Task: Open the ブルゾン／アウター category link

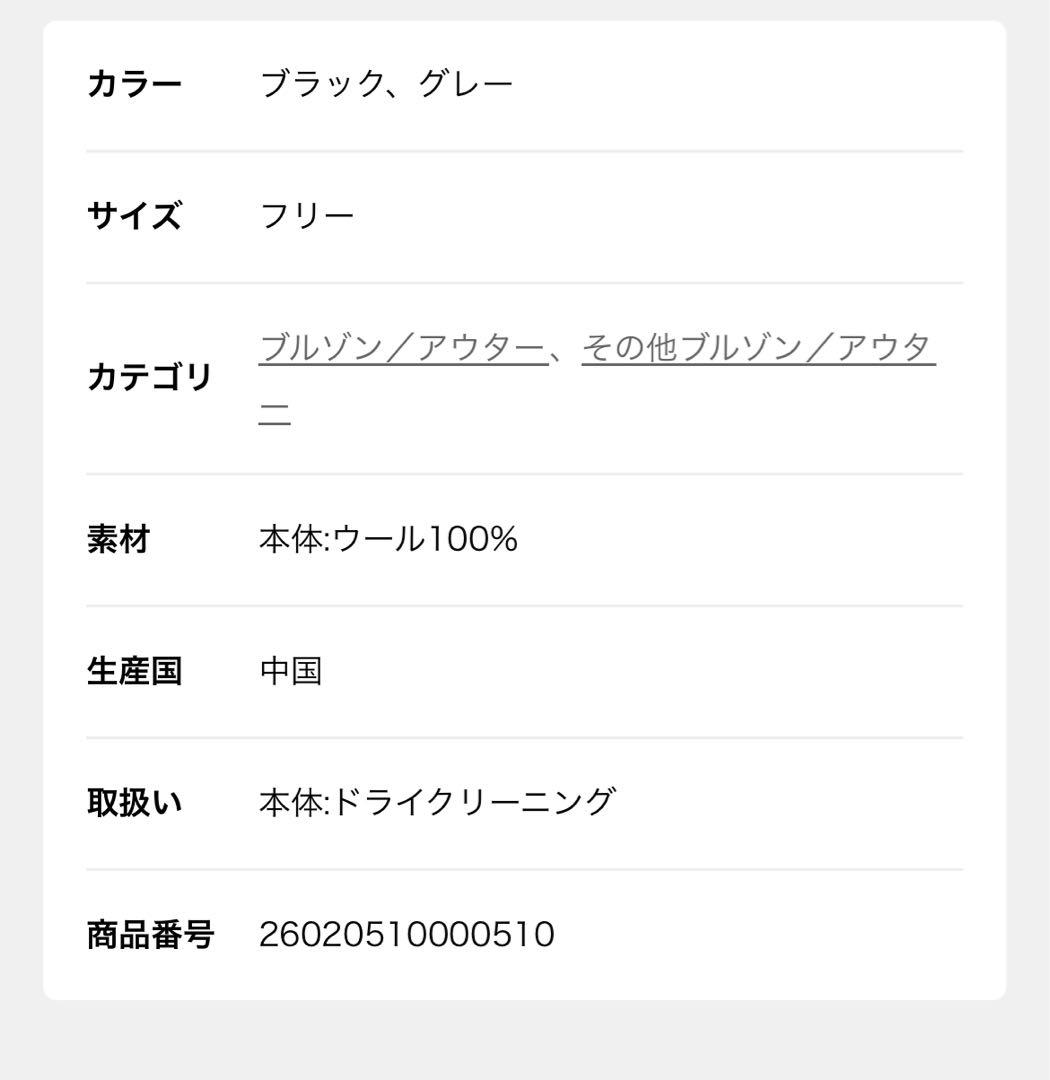Action: 402,348
